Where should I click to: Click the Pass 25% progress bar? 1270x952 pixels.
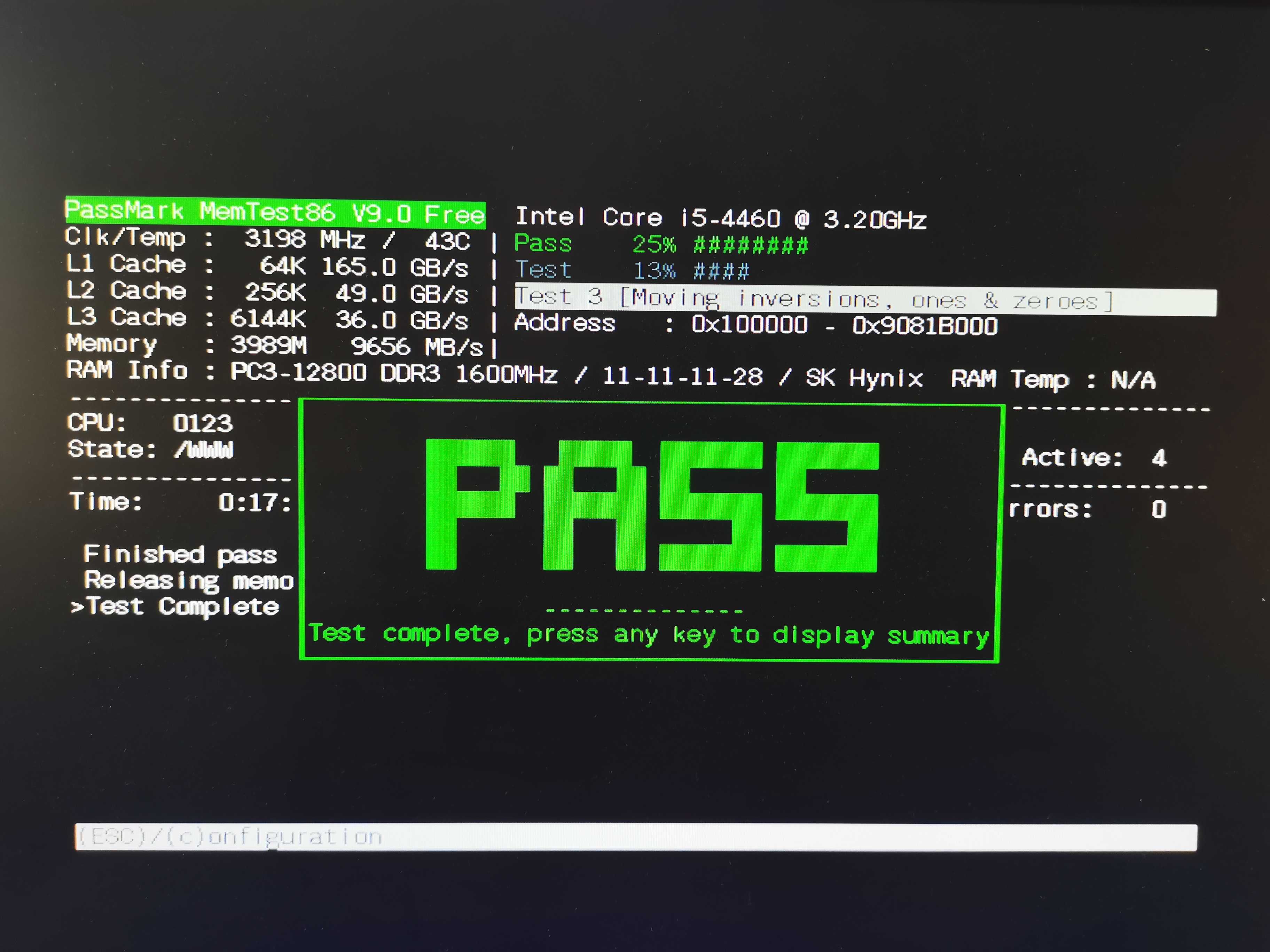661,245
